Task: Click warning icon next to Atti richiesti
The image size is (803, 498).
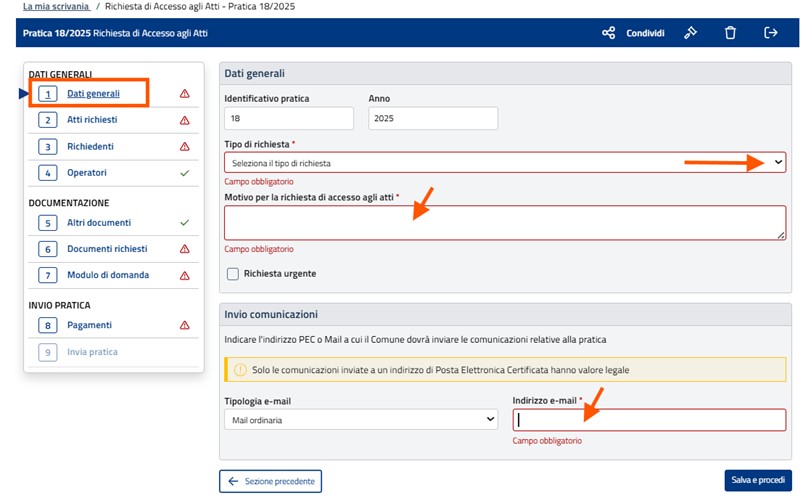Action: coord(184,120)
